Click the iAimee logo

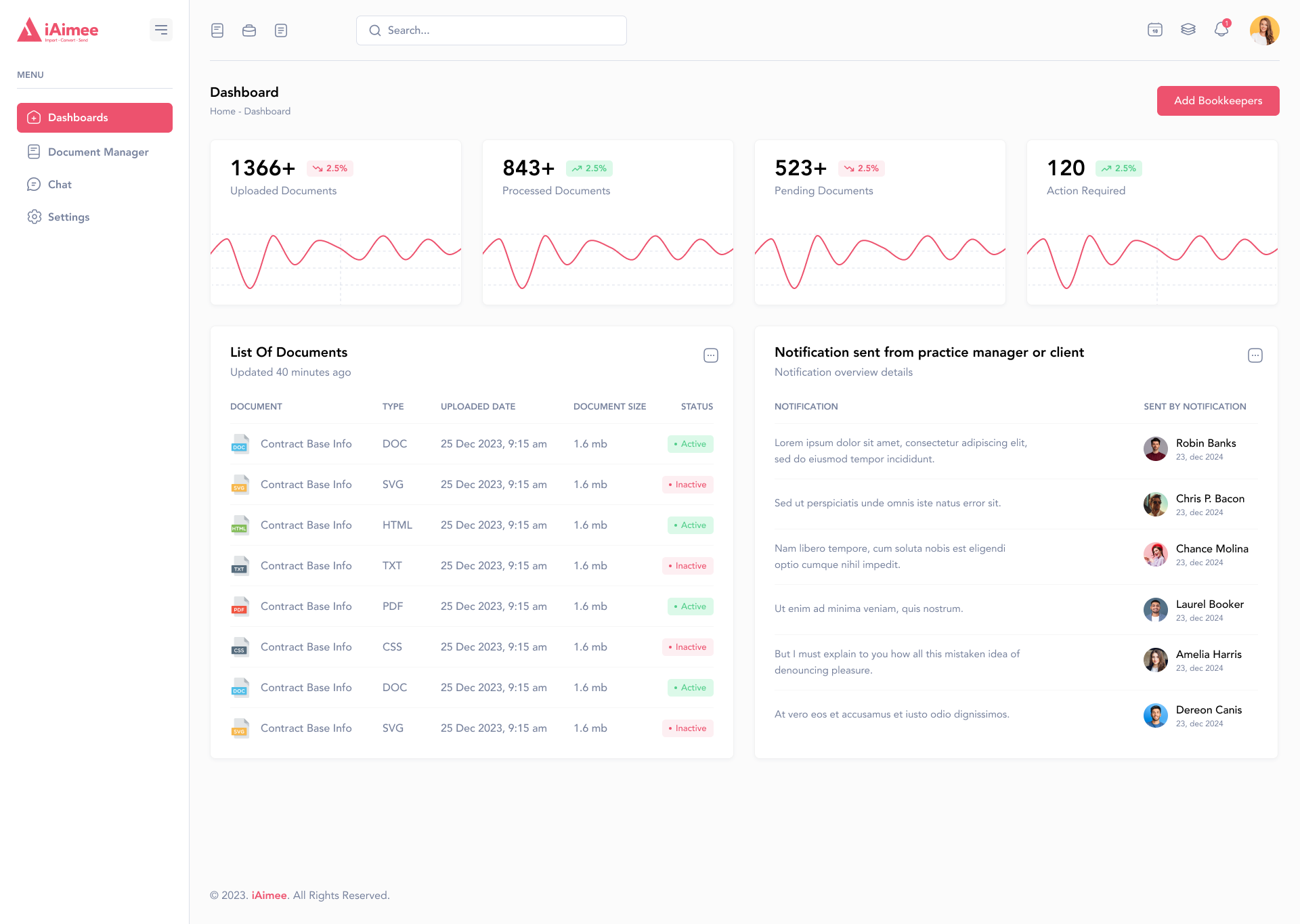point(58,30)
